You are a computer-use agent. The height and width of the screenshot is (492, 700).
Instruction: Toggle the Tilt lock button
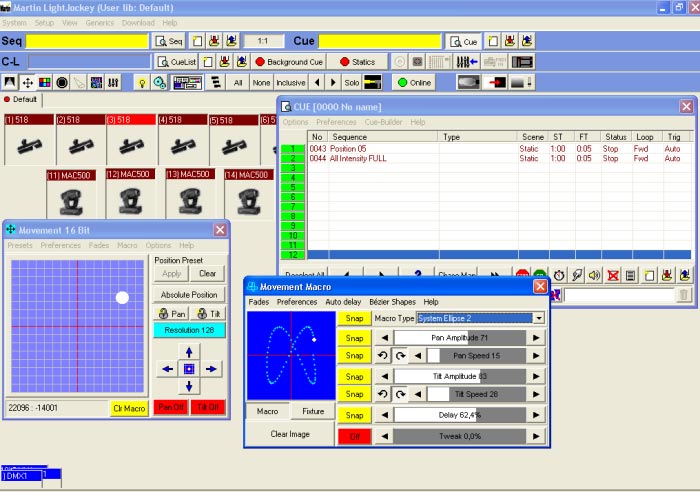coord(208,313)
